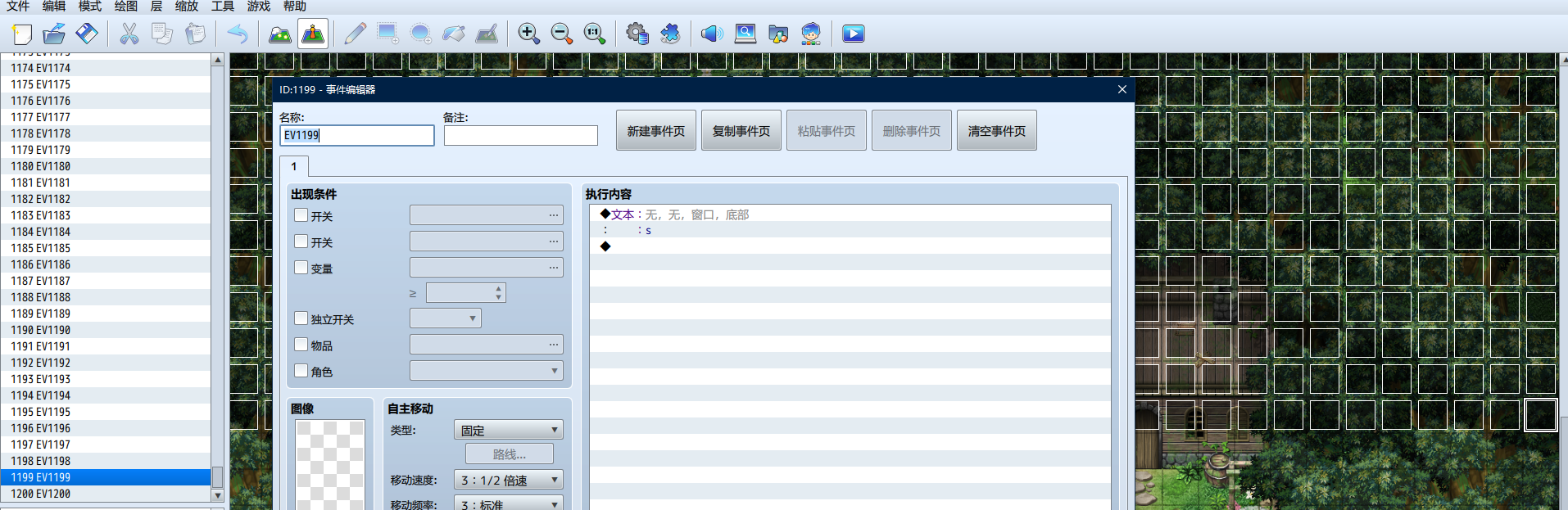
Task: Open the sound test speaker icon
Action: 713,34
